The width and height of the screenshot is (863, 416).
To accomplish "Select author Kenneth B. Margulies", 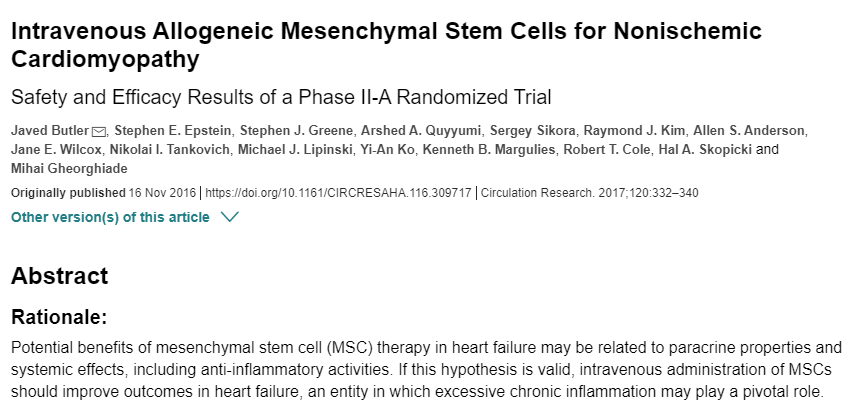I will pyautogui.click(x=489, y=150).
